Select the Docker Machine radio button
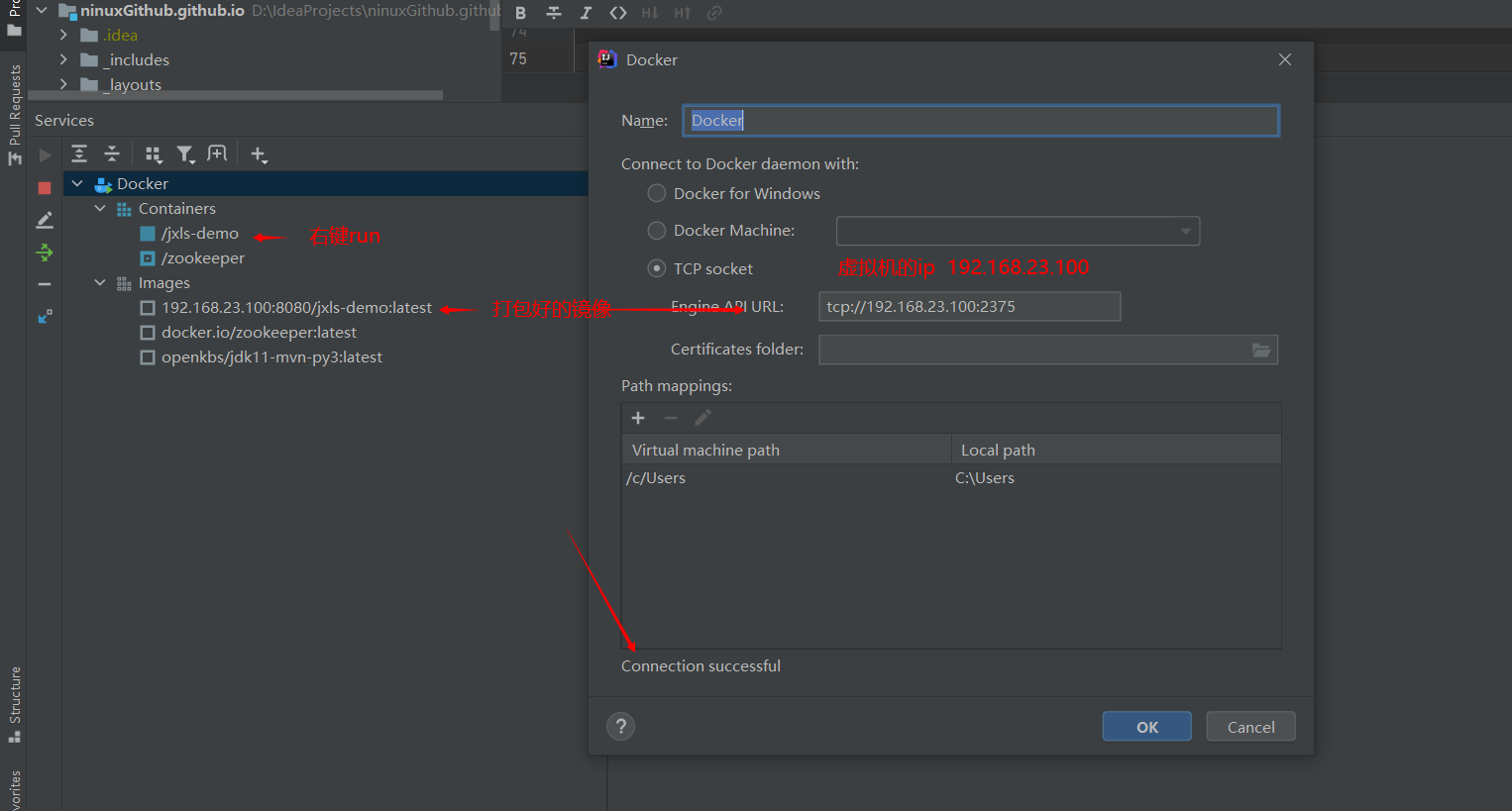 [x=656, y=231]
